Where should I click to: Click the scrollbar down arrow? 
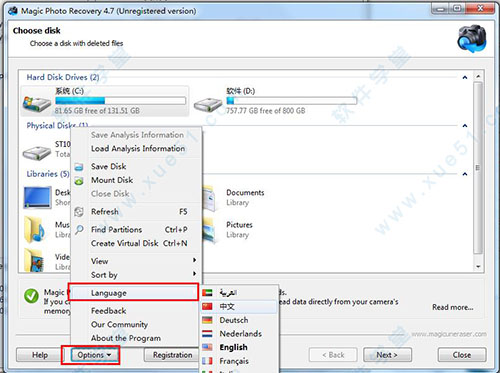pos(478,267)
